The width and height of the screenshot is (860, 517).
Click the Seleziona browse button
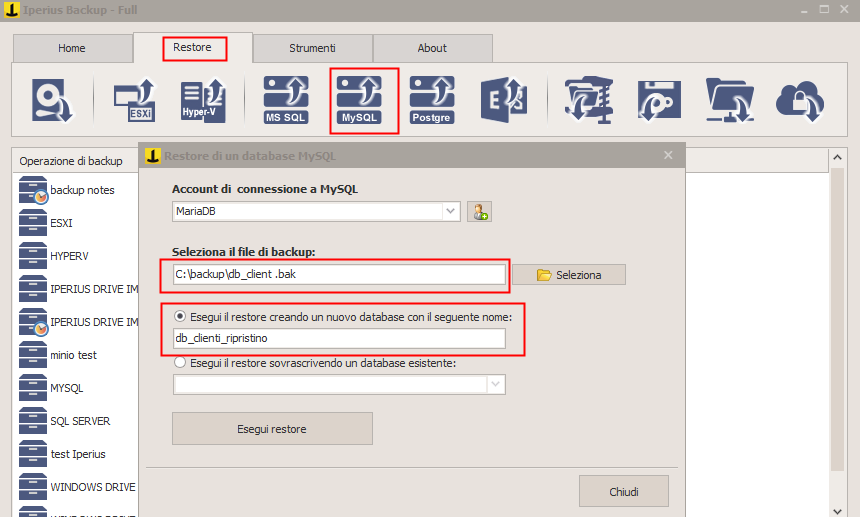[x=569, y=275]
